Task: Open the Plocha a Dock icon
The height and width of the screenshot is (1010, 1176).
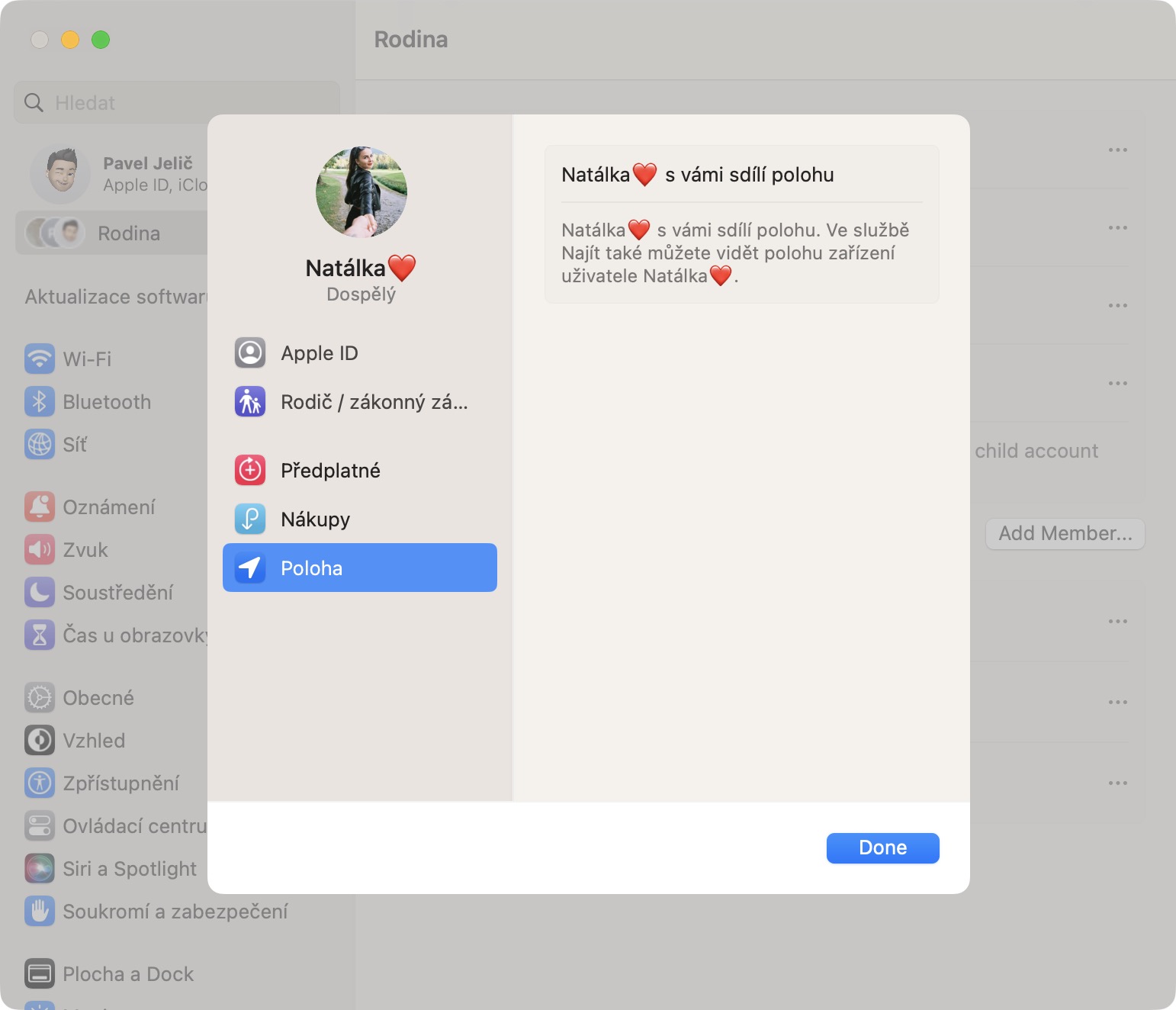Action: tap(40, 973)
